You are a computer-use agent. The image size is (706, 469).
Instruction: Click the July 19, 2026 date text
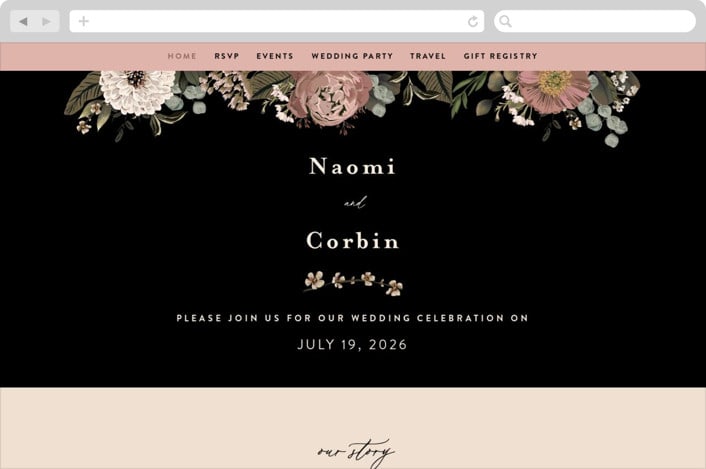coord(353,345)
